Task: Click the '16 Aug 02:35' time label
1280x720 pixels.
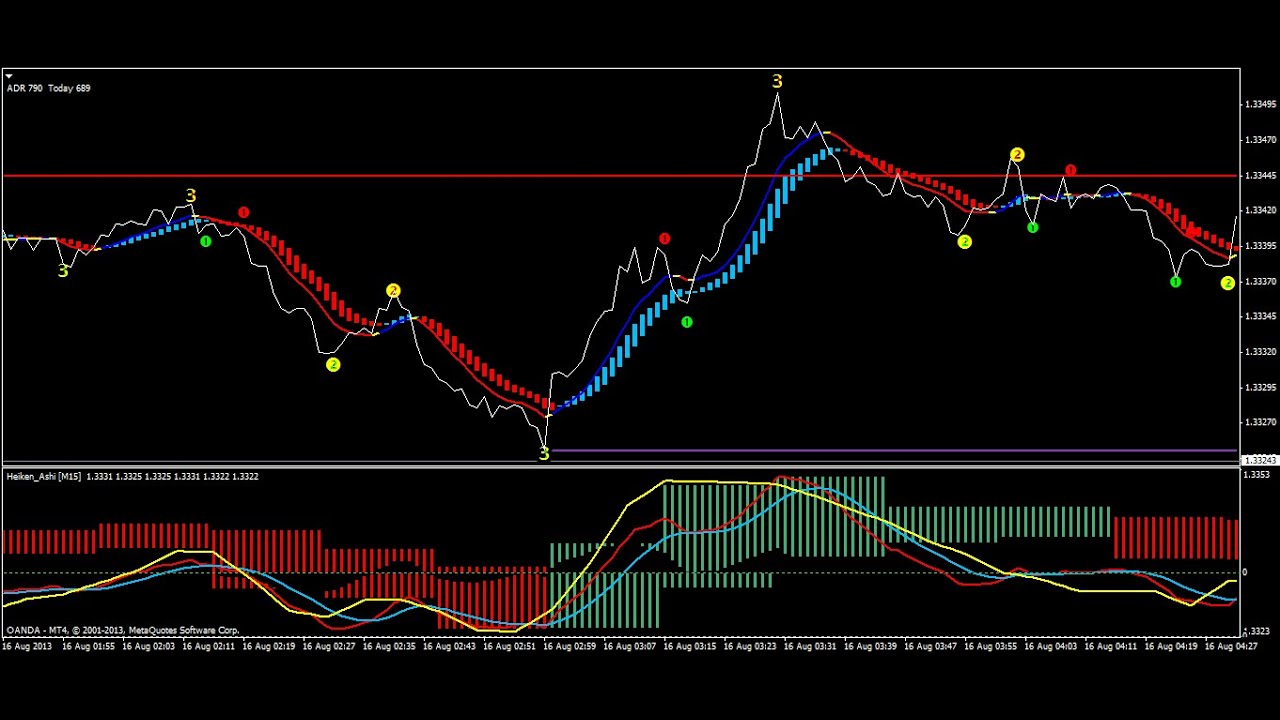Action: (x=389, y=647)
